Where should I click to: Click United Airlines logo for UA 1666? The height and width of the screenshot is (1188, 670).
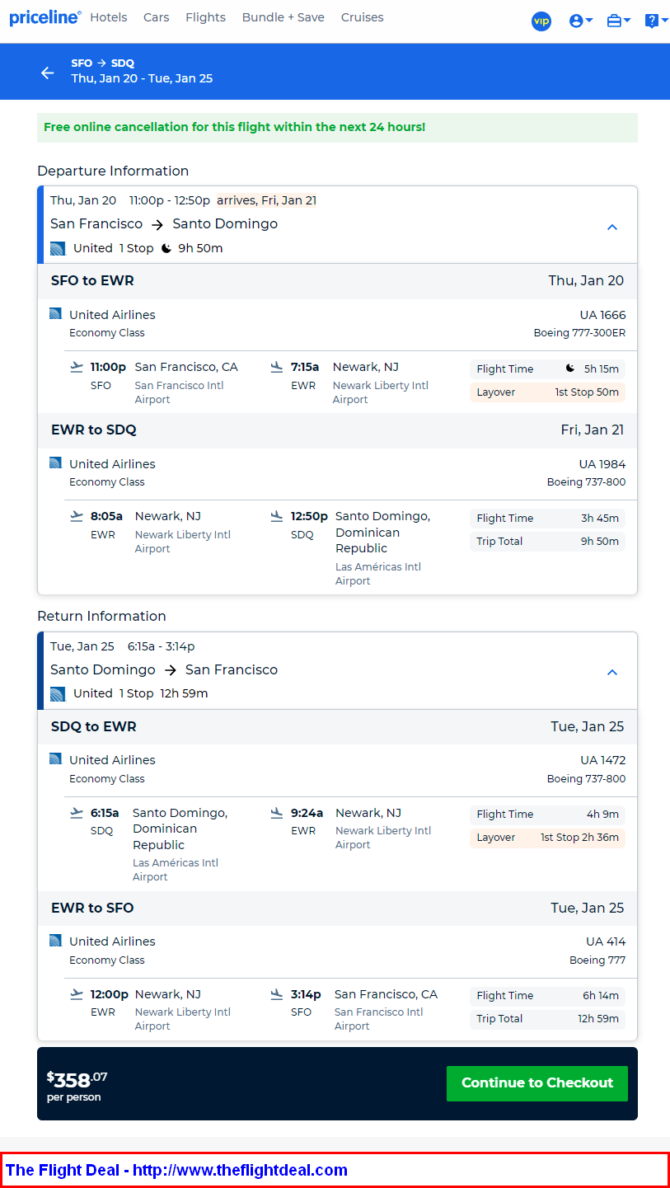pyautogui.click(x=55, y=314)
